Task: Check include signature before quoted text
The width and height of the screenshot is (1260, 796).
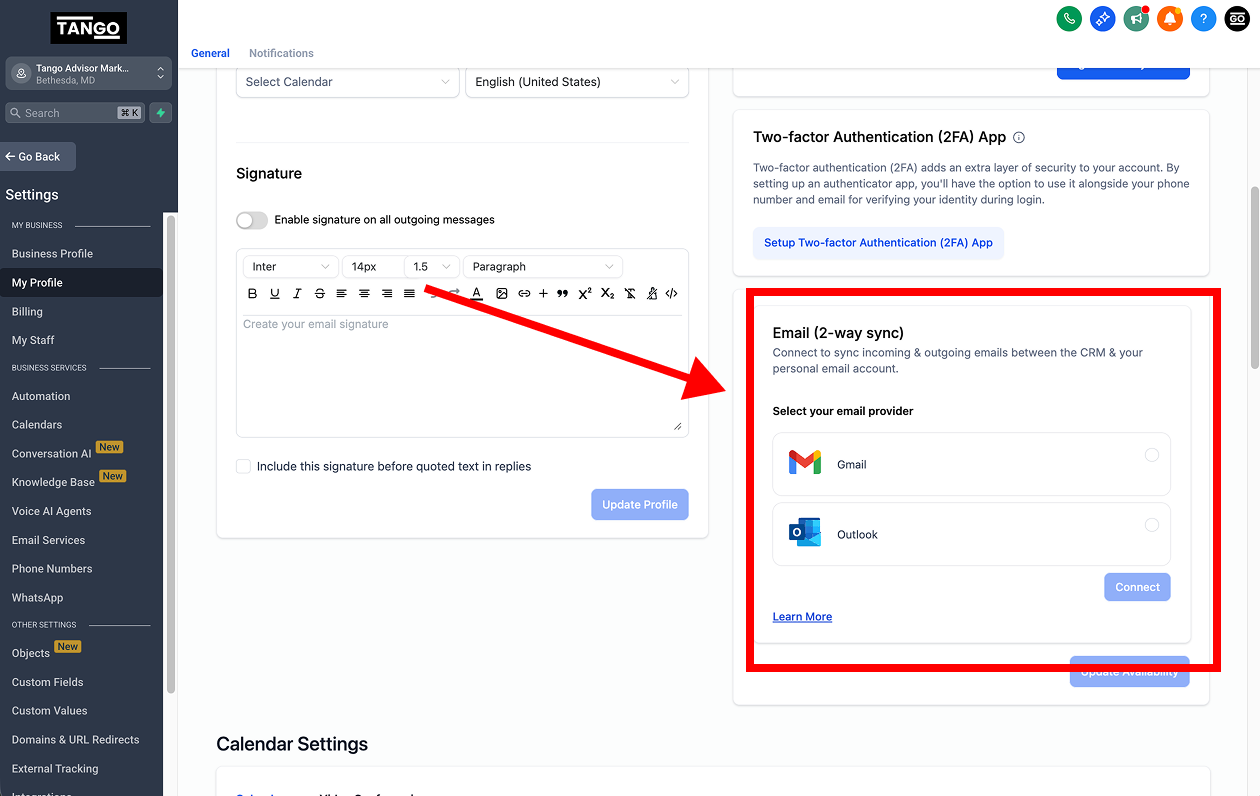Action: (x=243, y=466)
